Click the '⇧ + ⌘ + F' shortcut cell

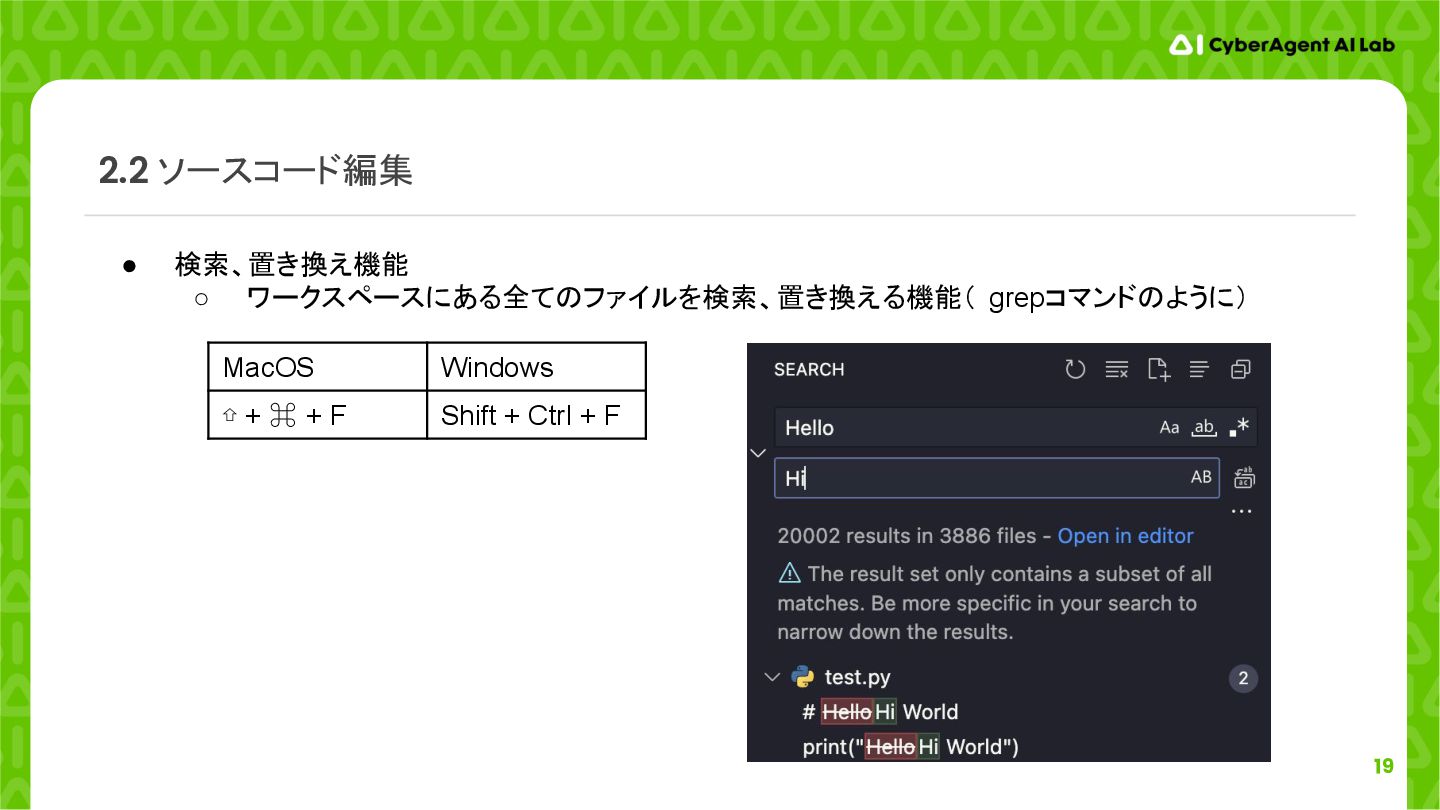pyautogui.click(x=318, y=415)
